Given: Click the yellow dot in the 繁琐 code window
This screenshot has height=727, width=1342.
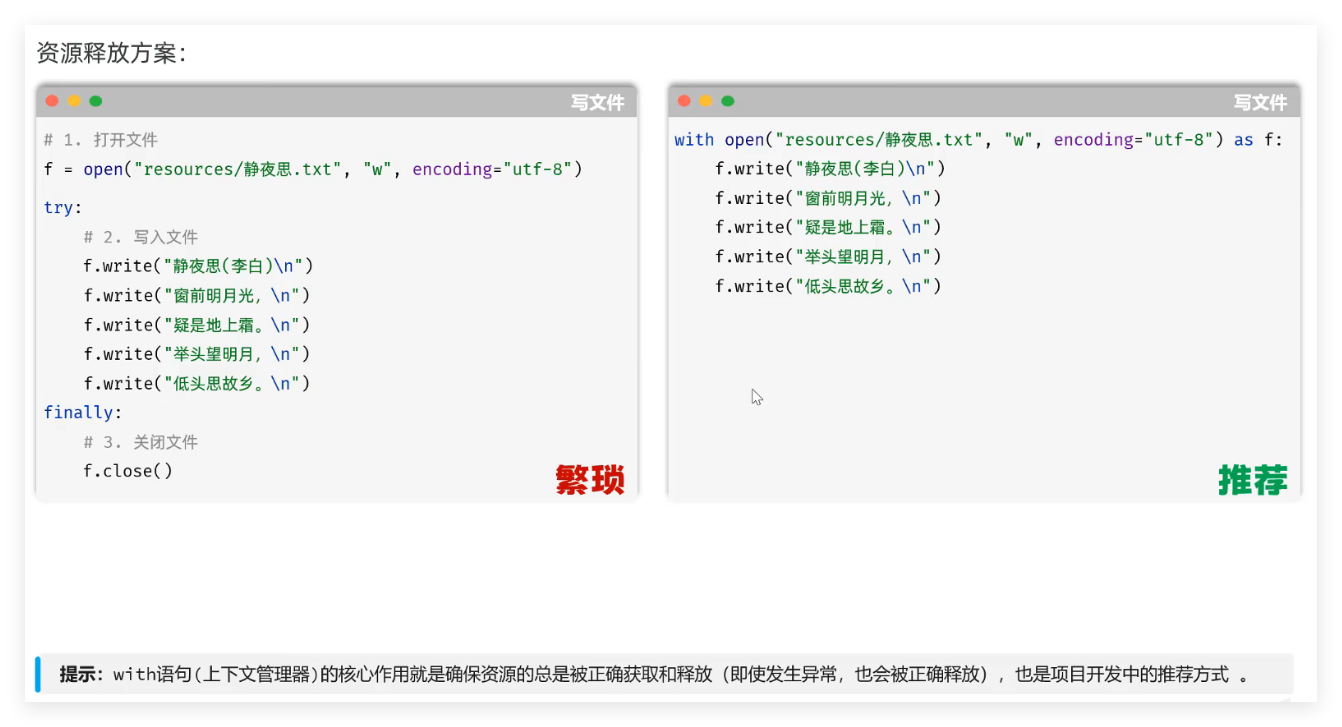Looking at the screenshot, I should click(x=74, y=101).
